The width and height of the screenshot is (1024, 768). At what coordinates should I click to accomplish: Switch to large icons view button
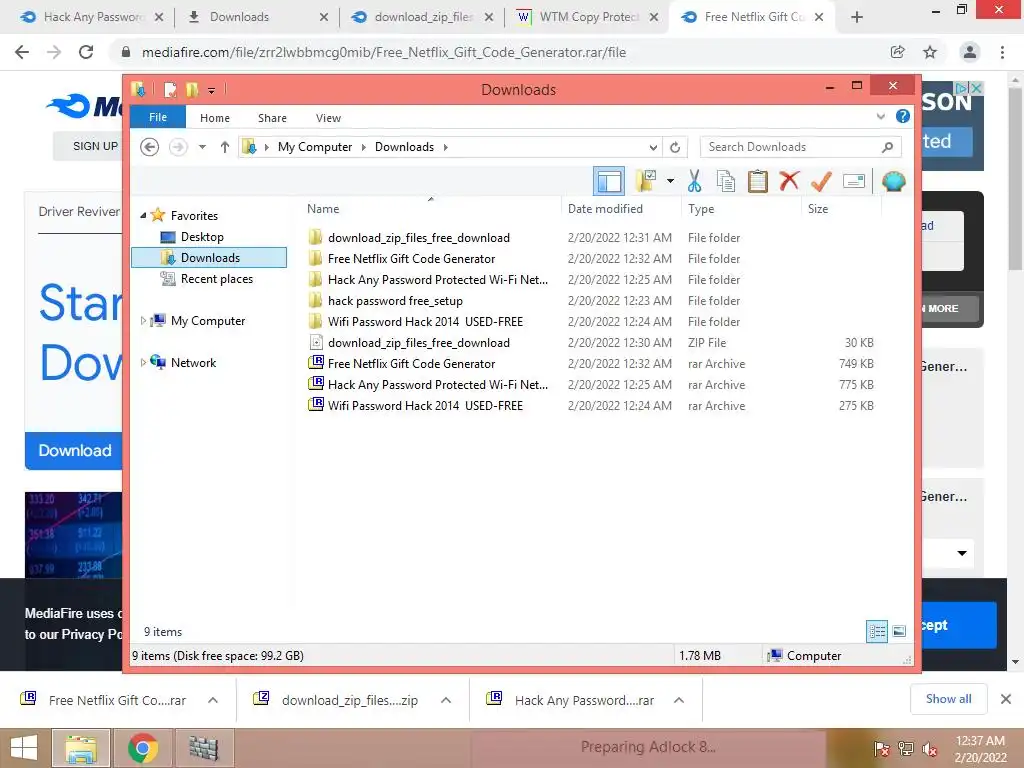click(899, 632)
